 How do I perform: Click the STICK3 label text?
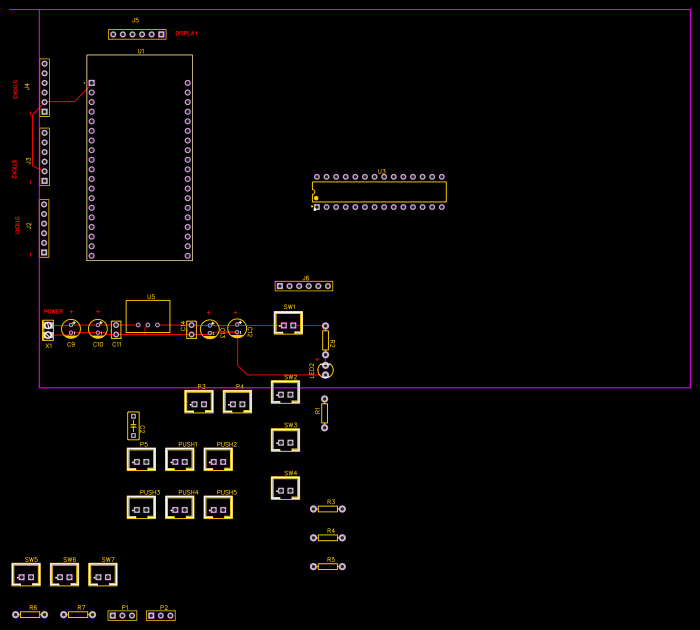15,89
